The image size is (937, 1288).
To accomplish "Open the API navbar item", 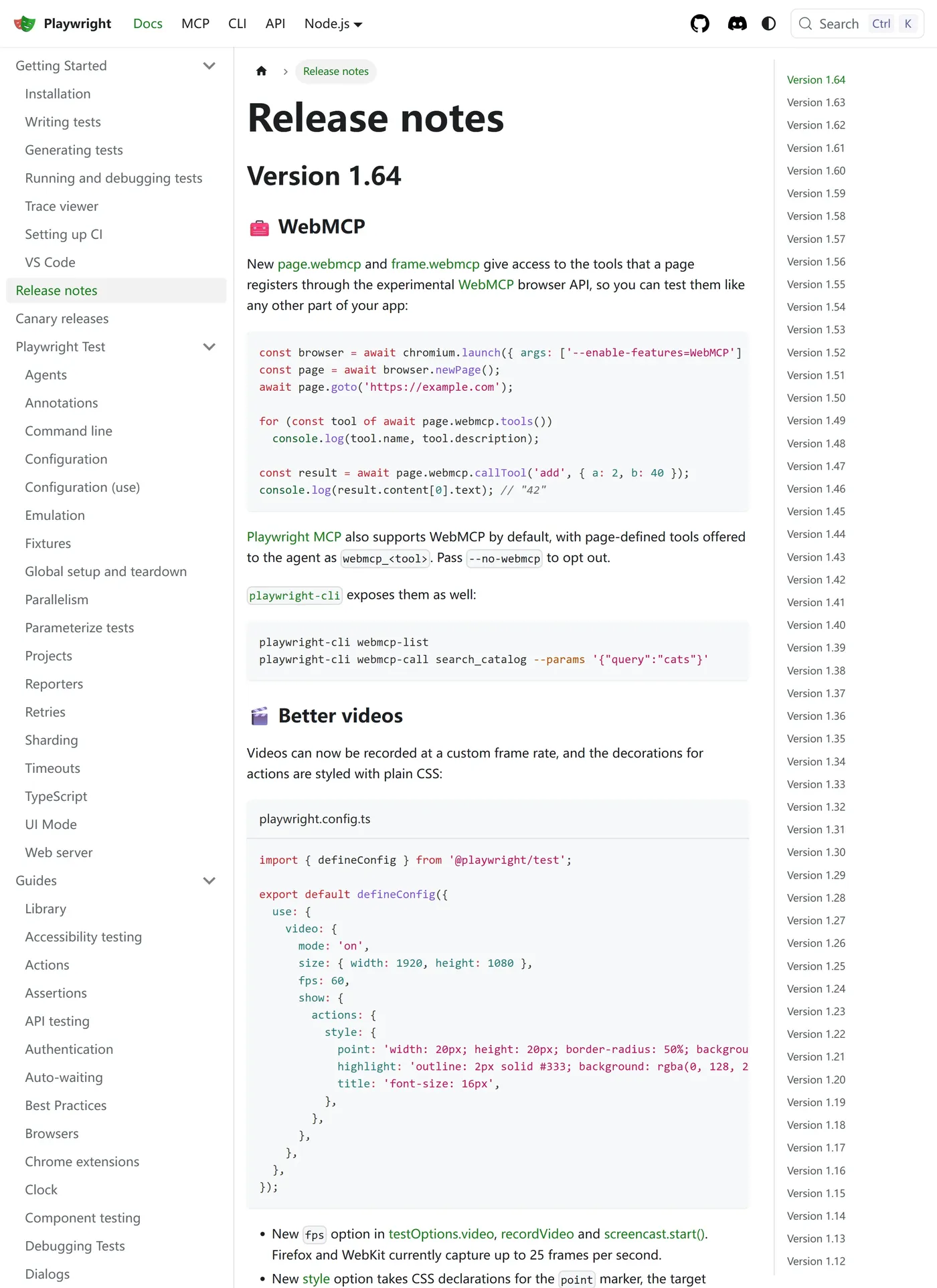I will pyautogui.click(x=275, y=24).
